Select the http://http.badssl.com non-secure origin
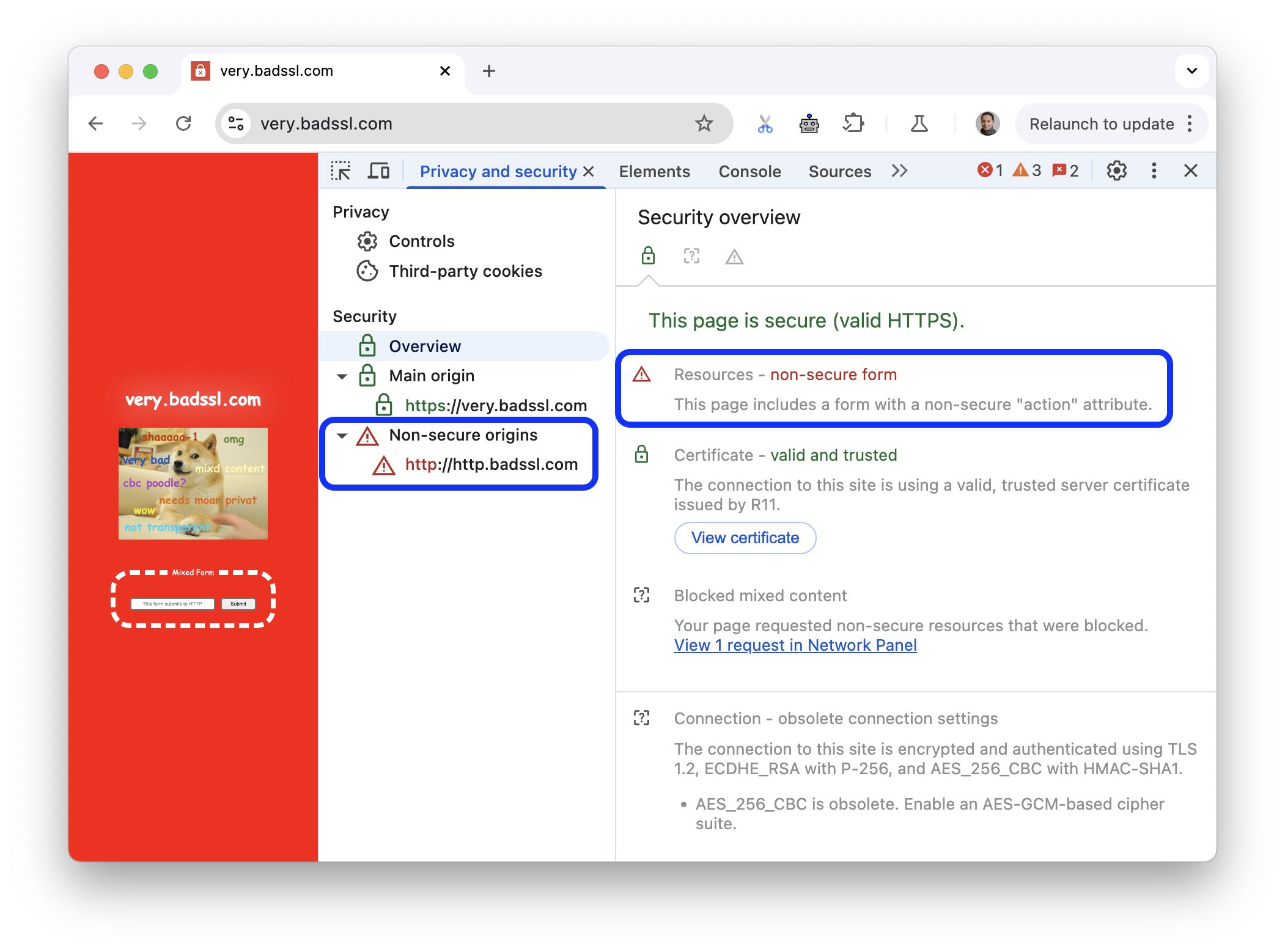This screenshot has width=1285, height=952. point(490,463)
